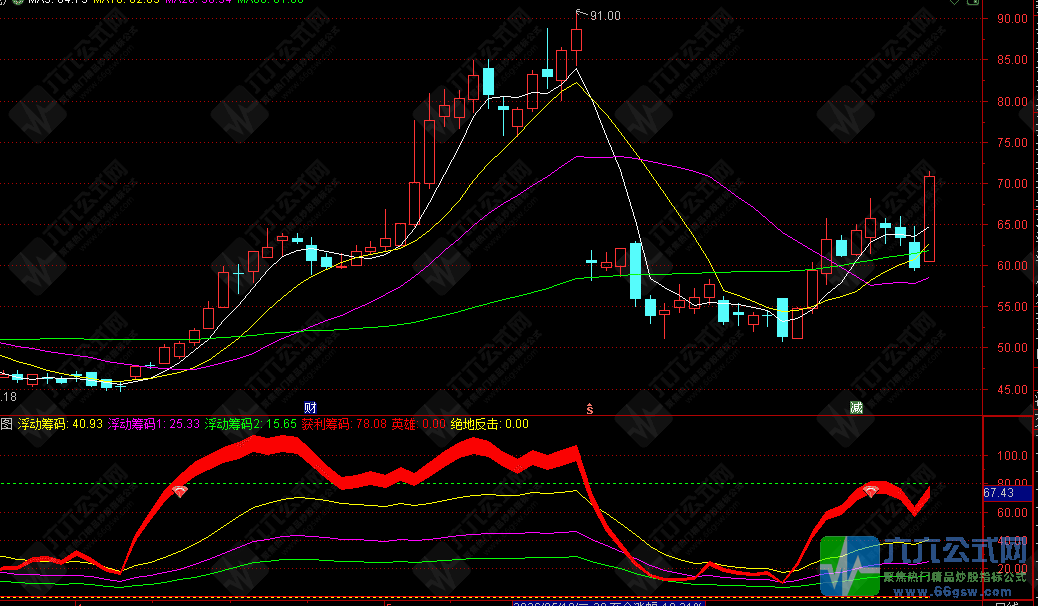
Task: Click the 85.00 price axis label
Action: pos(1012,60)
